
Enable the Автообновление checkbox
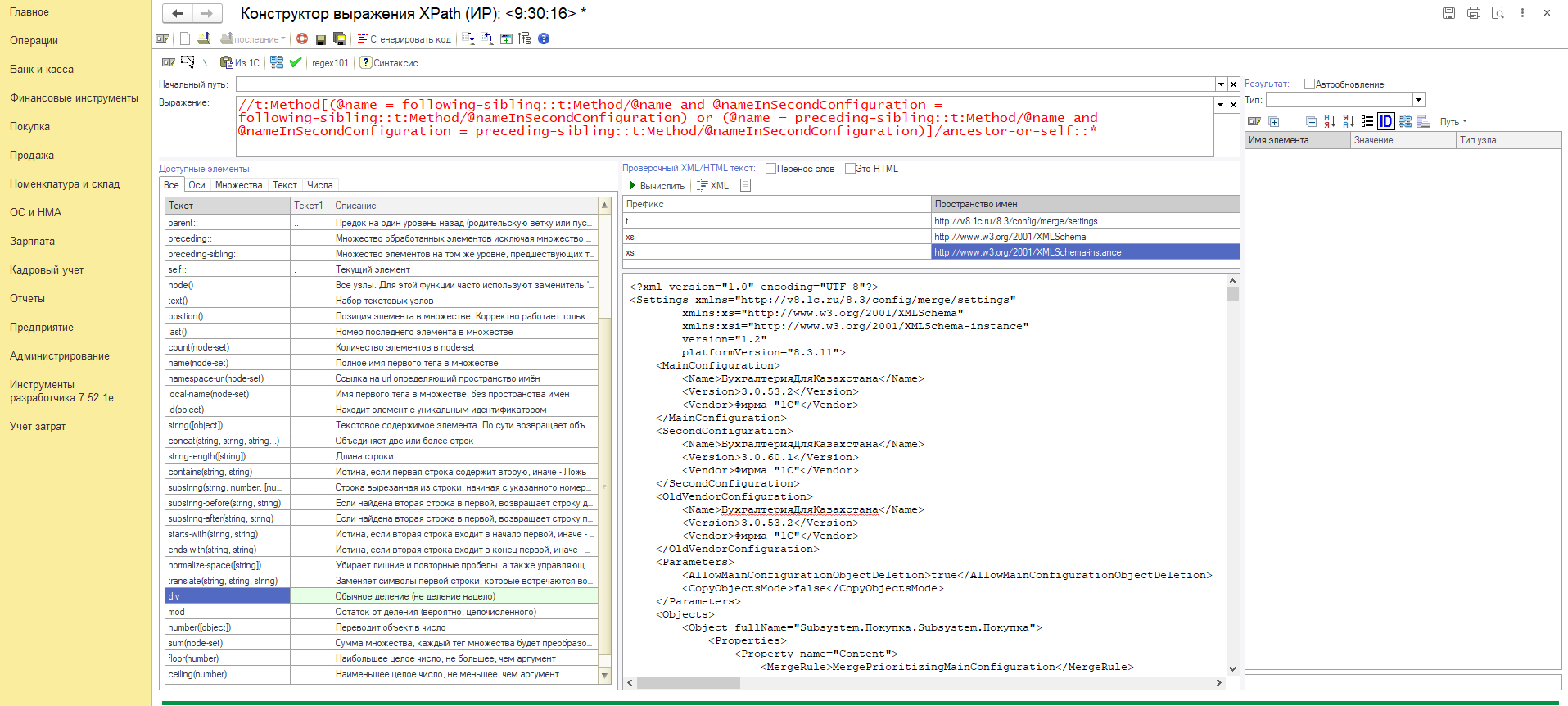pyautogui.click(x=1309, y=84)
